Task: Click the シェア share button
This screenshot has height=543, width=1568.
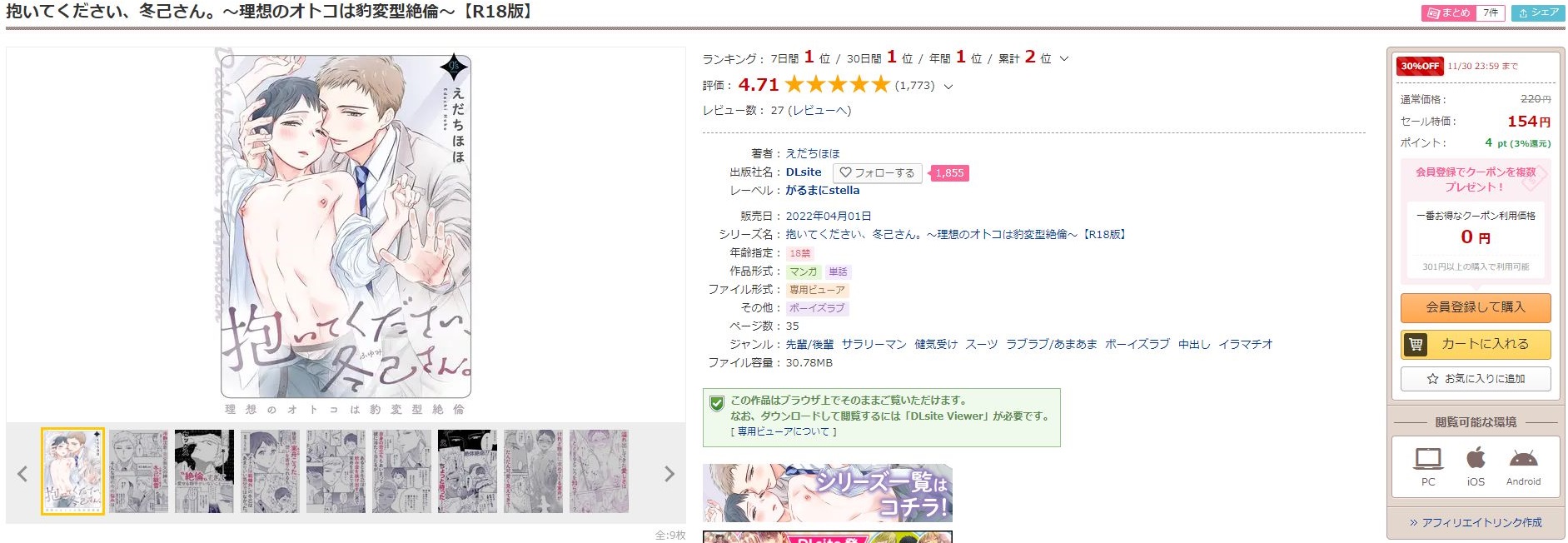Action: 1538,12
